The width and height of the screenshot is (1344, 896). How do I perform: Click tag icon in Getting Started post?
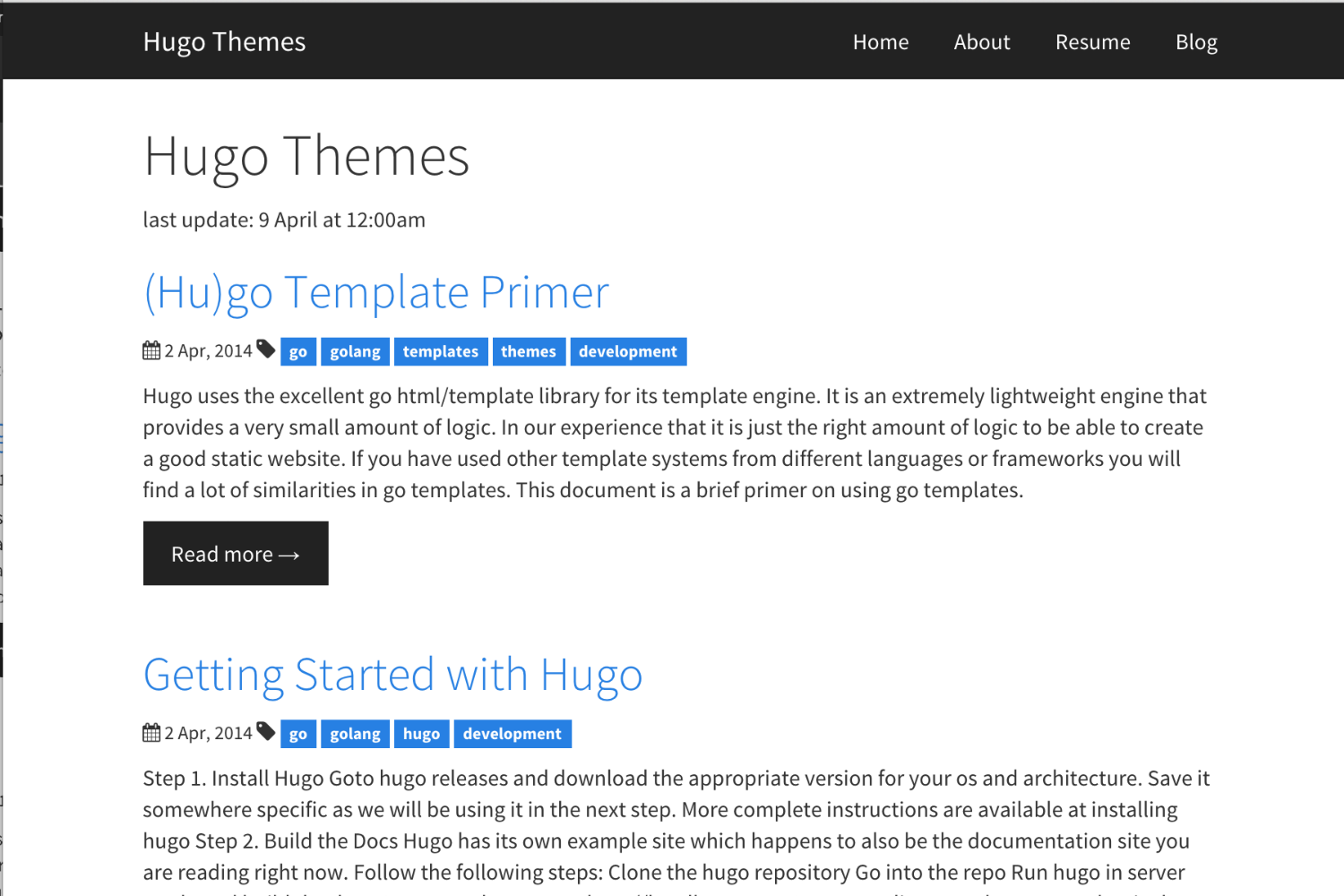tap(266, 731)
